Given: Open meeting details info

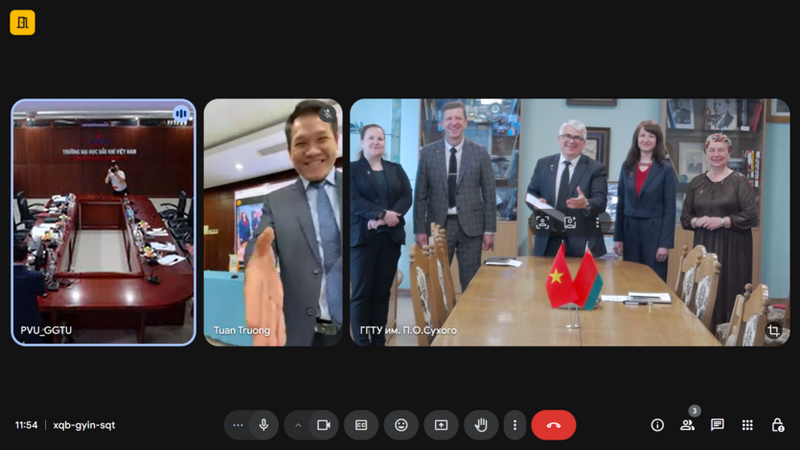Looking at the screenshot, I should 657,425.
